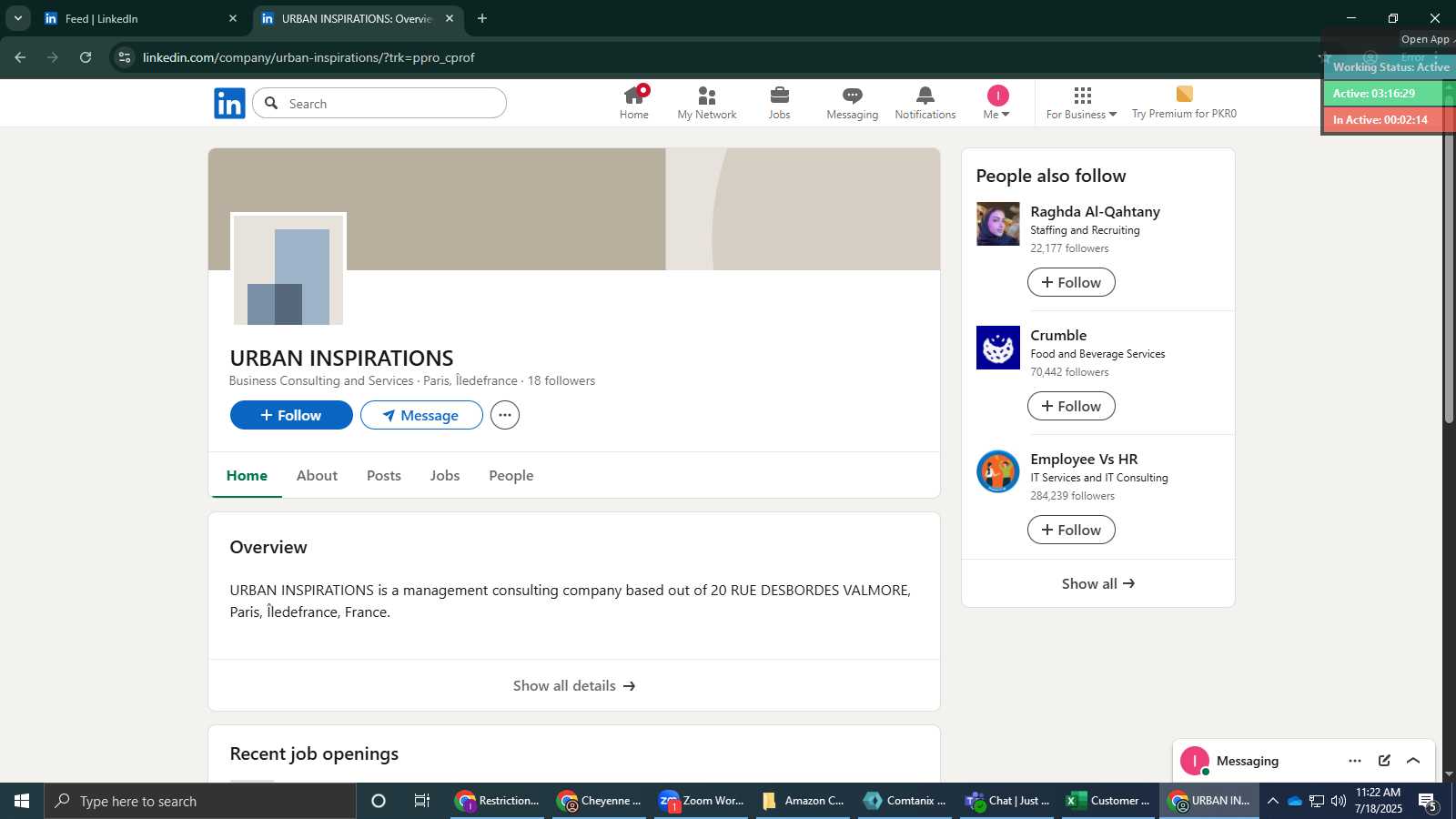Click the LinkedIn logo
The height and width of the screenshot is (819, 1456).
point(229,103)
